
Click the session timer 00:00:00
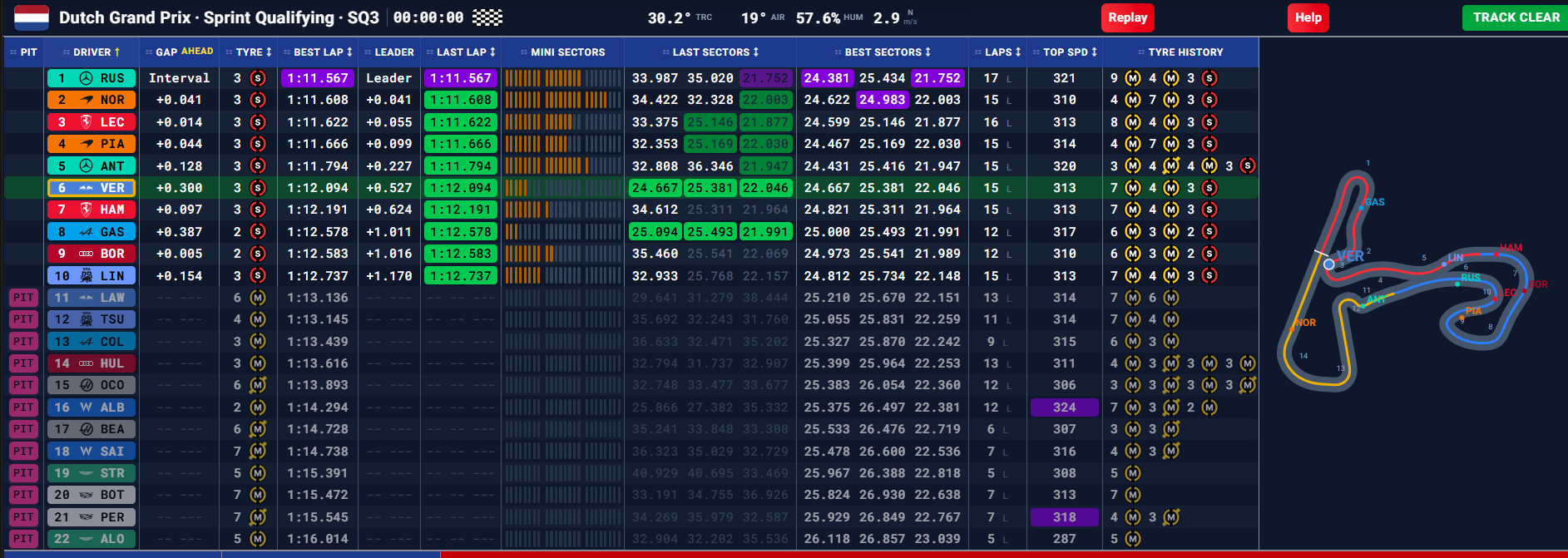click(x=428, y=17)
